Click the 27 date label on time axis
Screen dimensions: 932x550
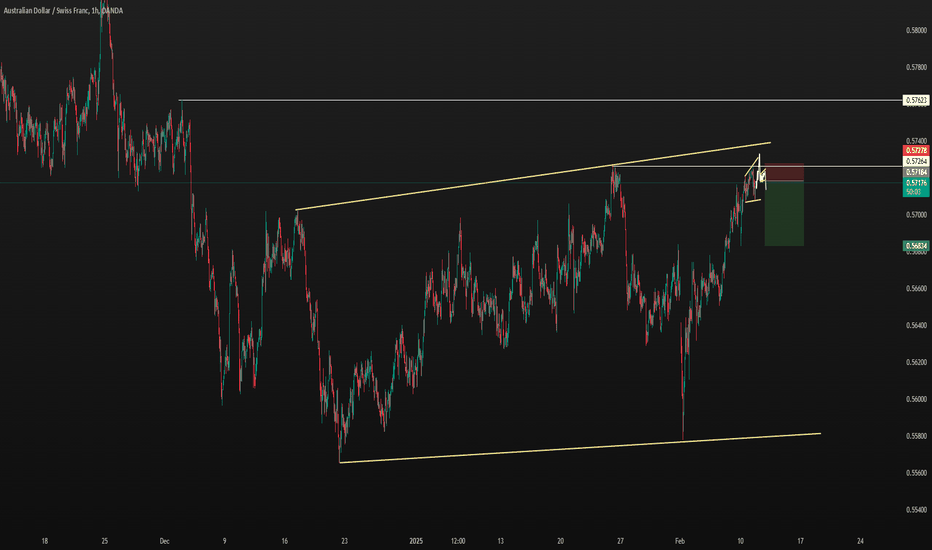[x=620, y=541]
